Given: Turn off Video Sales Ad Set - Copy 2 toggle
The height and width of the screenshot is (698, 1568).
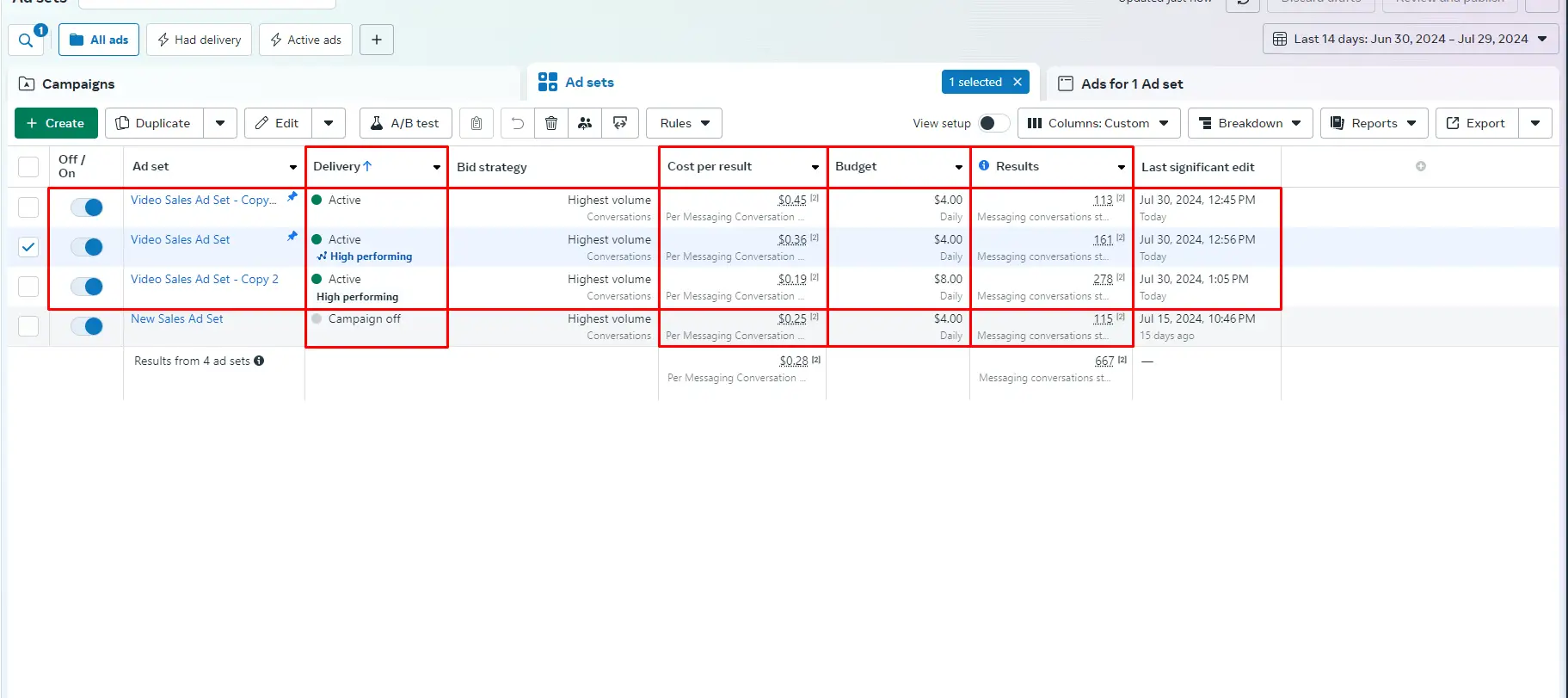Looking at the screenshot, I should [87, 287].
